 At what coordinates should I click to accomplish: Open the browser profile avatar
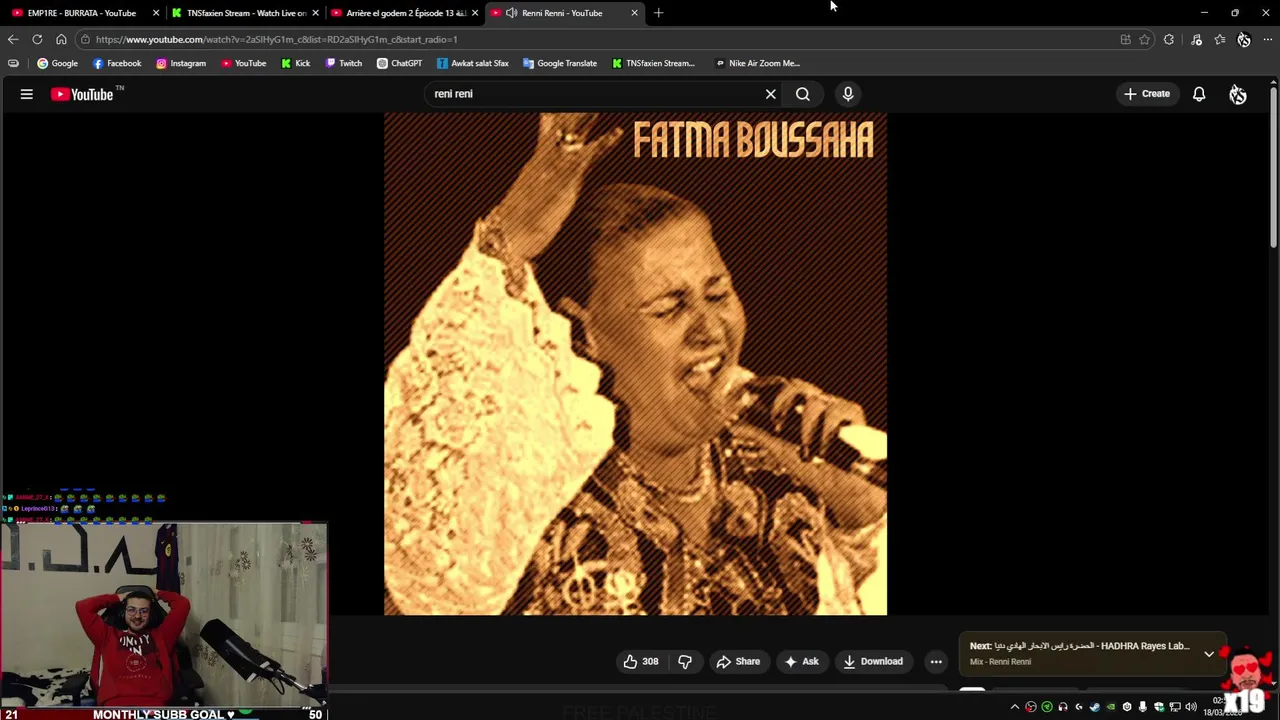(x=1244, y=39)
